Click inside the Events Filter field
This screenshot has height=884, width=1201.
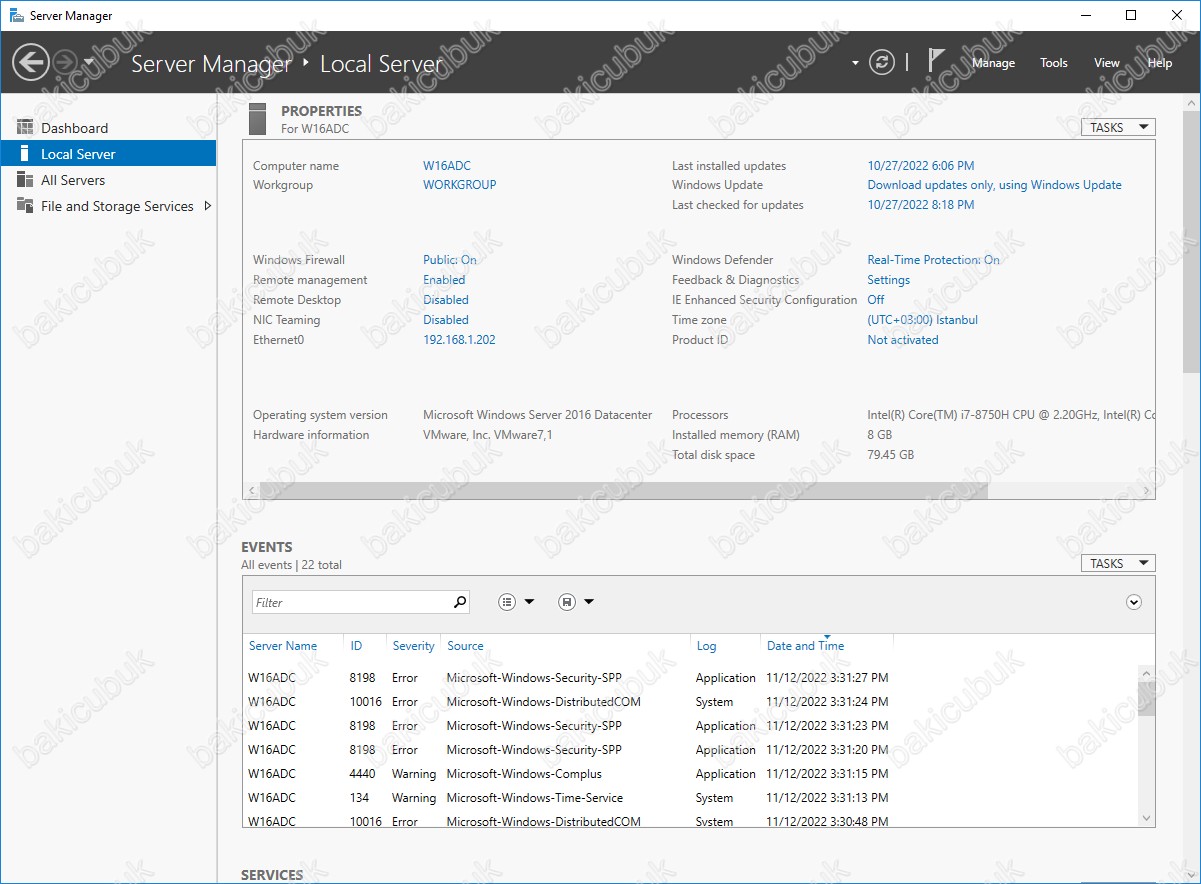(350, 602)
